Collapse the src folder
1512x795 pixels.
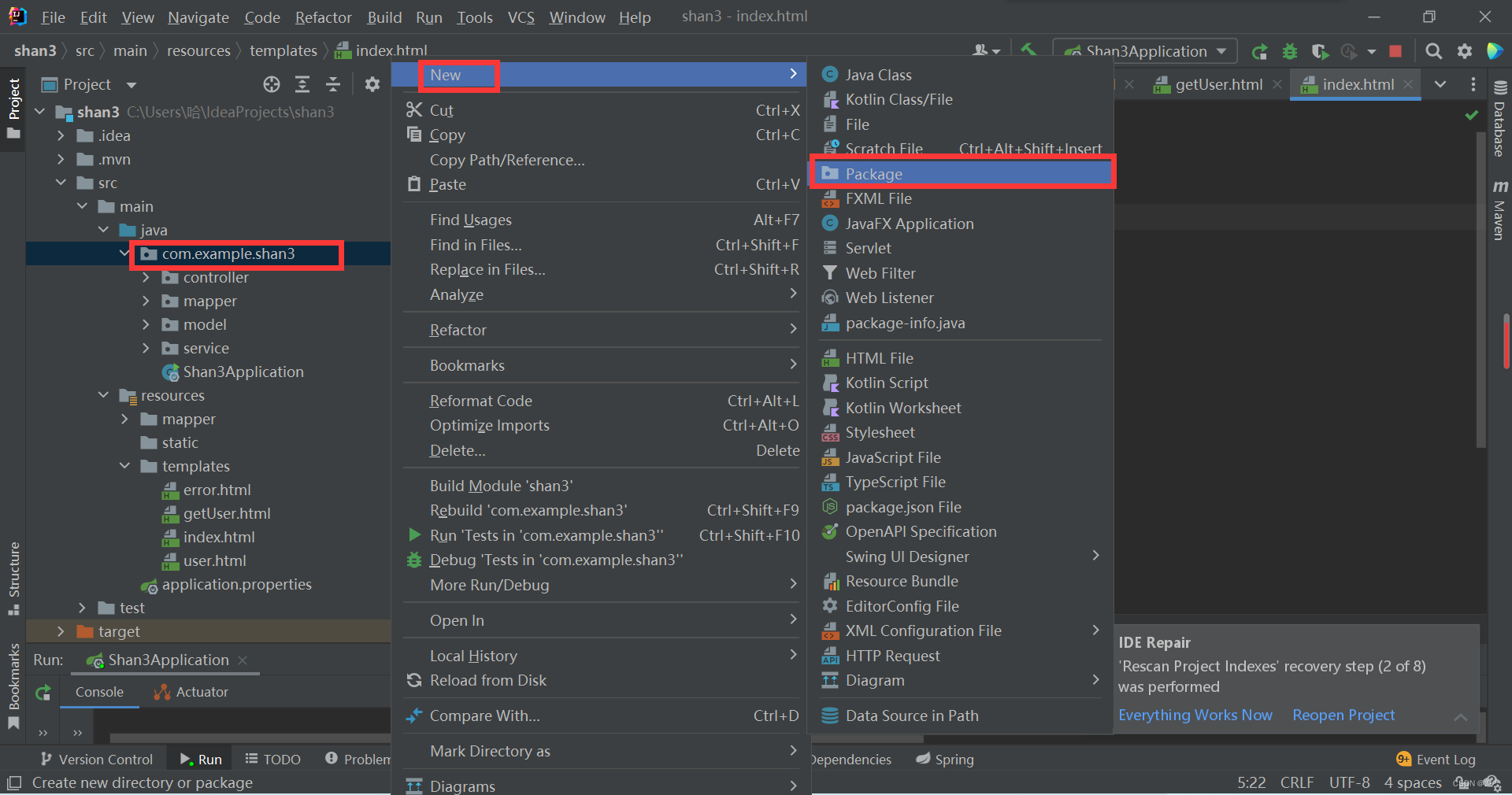[x=61, y=183]
